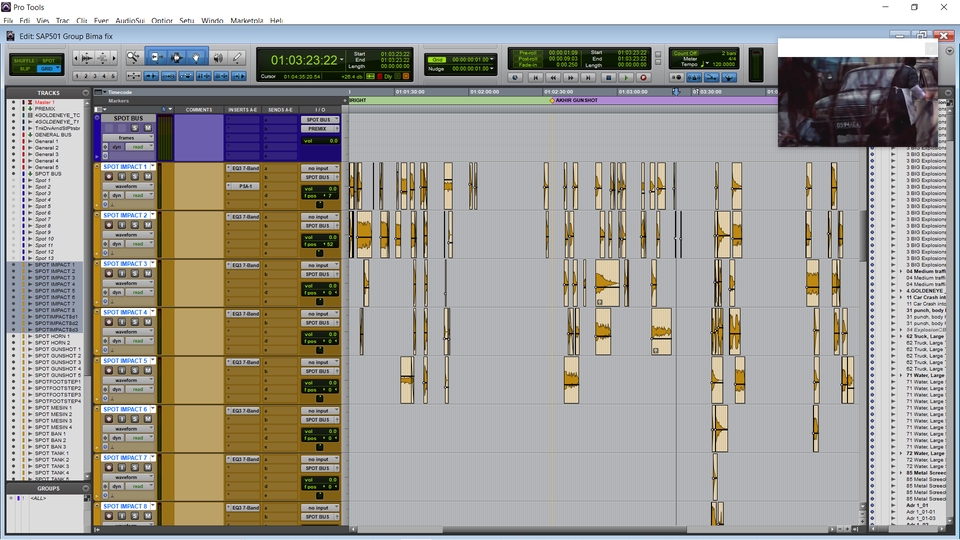This screenshot has height=540, width=960.
Task: Click the PREMIX output on SPOT BUS
Action: tap(320, 129)
